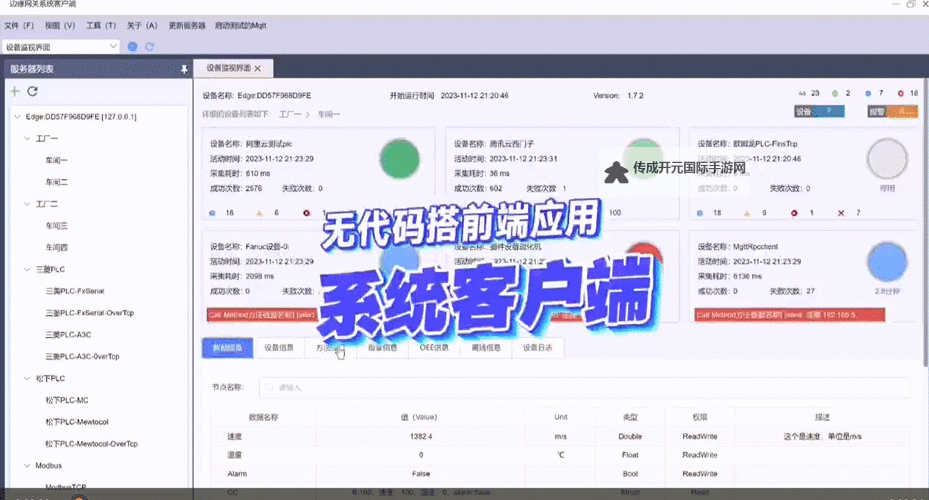Click the blue globe icon in the toolbar
929x500 pixels.
133,46
